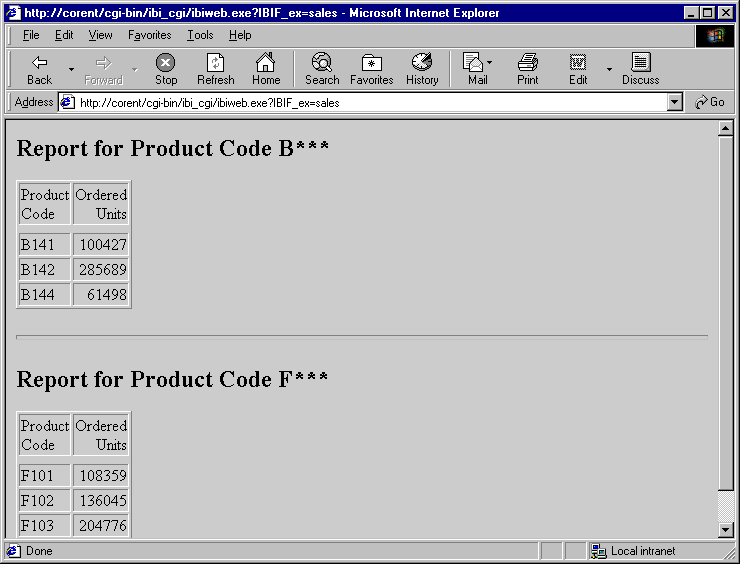Expand the Address bar dropdown arrow

click(674, 102)
